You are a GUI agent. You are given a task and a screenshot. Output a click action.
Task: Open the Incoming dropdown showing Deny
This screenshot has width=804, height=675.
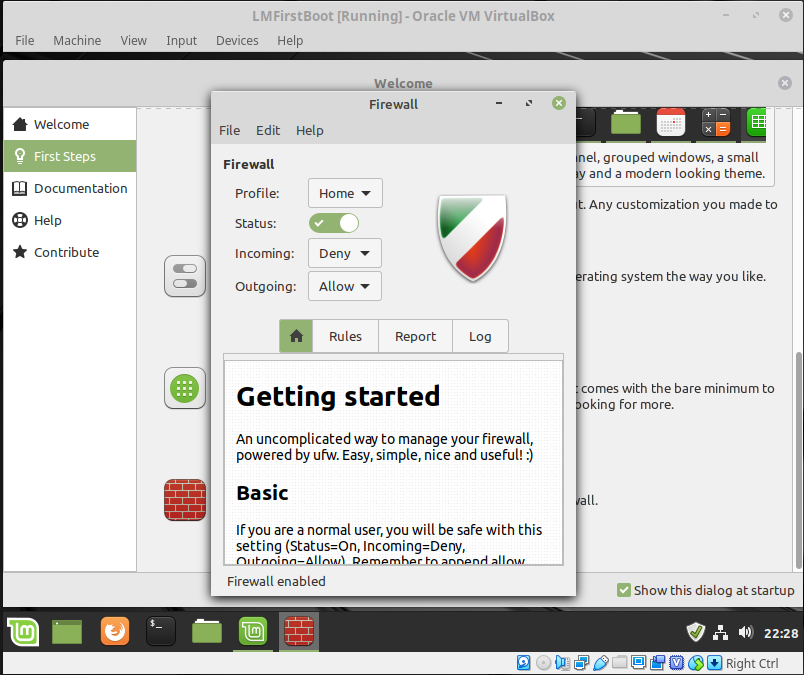tap(345, 253)
